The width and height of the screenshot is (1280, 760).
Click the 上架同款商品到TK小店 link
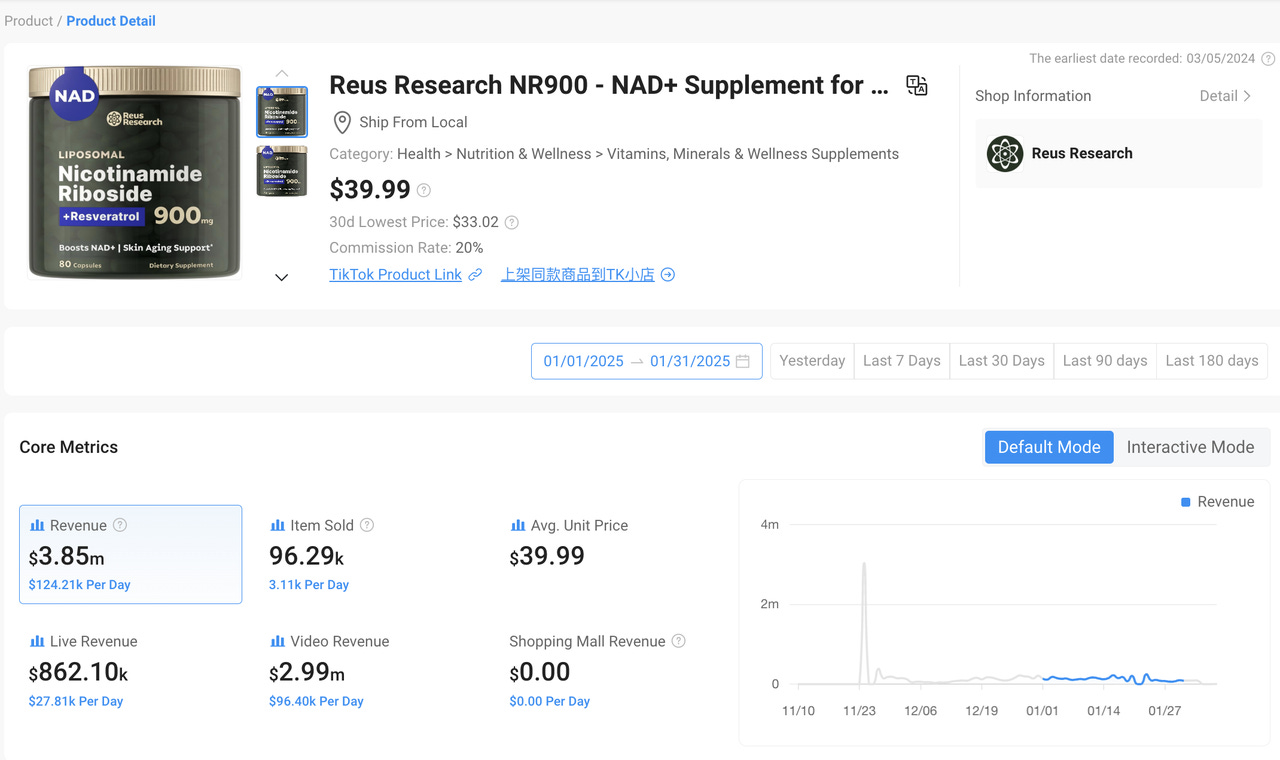(578, 274)
